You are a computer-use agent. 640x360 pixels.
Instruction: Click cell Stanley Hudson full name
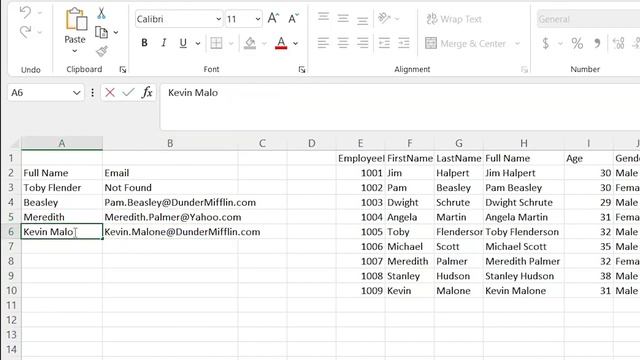[524, 276]
